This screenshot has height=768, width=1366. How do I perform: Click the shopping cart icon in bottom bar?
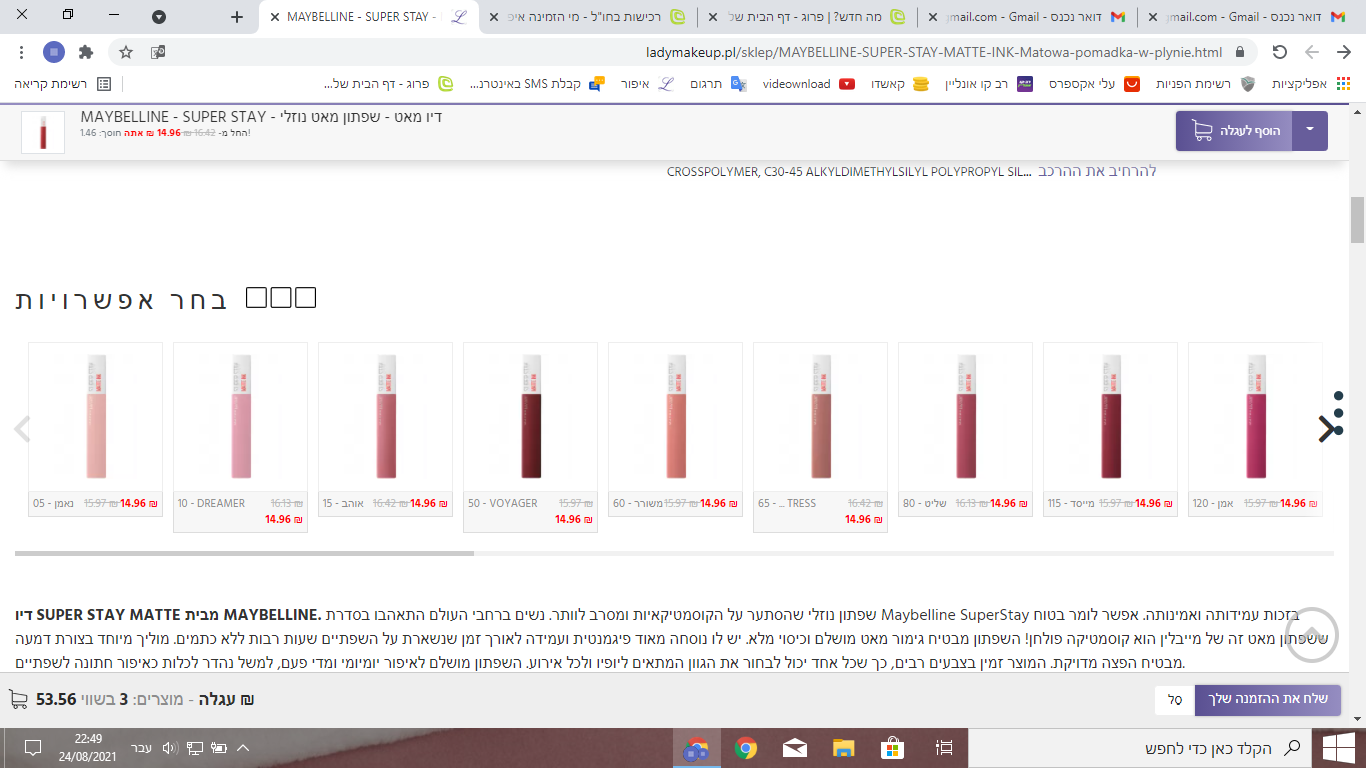point(19,699)
